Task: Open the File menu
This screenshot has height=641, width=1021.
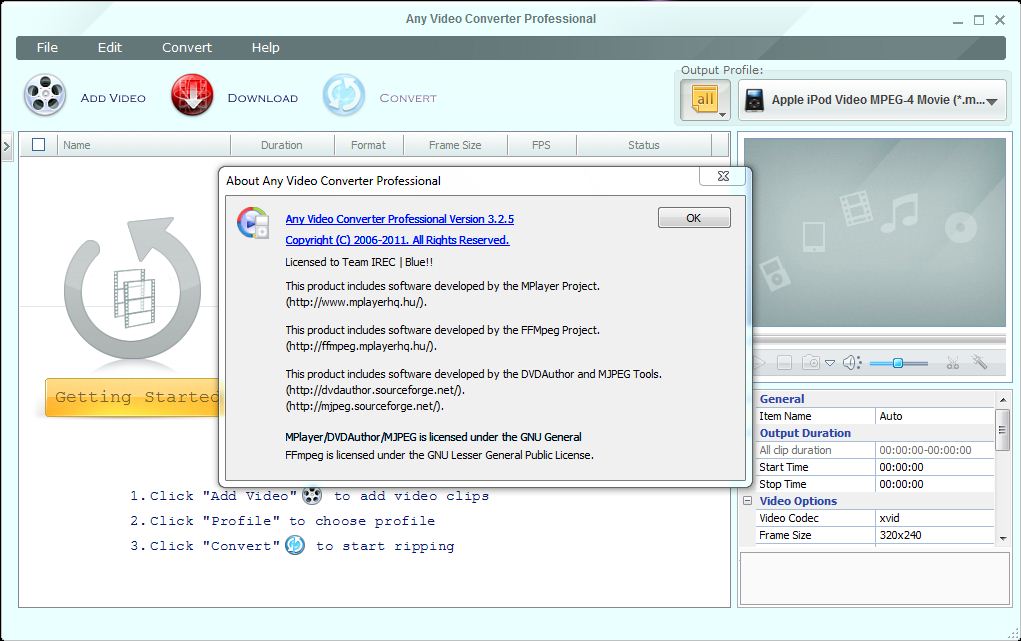Action: pos(47,48)
